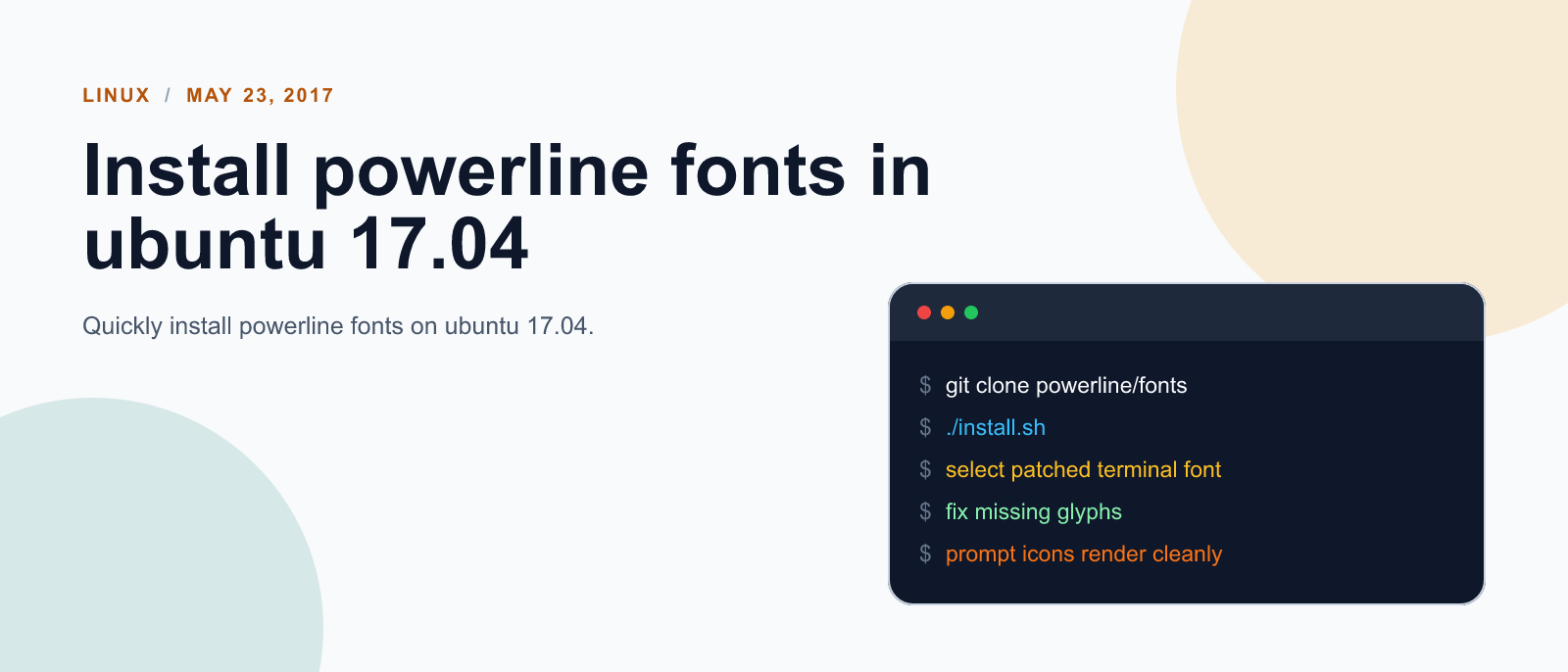Click the red dot in terminal header
Image resolution: width=1568 pixels, height=672 pixels.
coord(923,312)
